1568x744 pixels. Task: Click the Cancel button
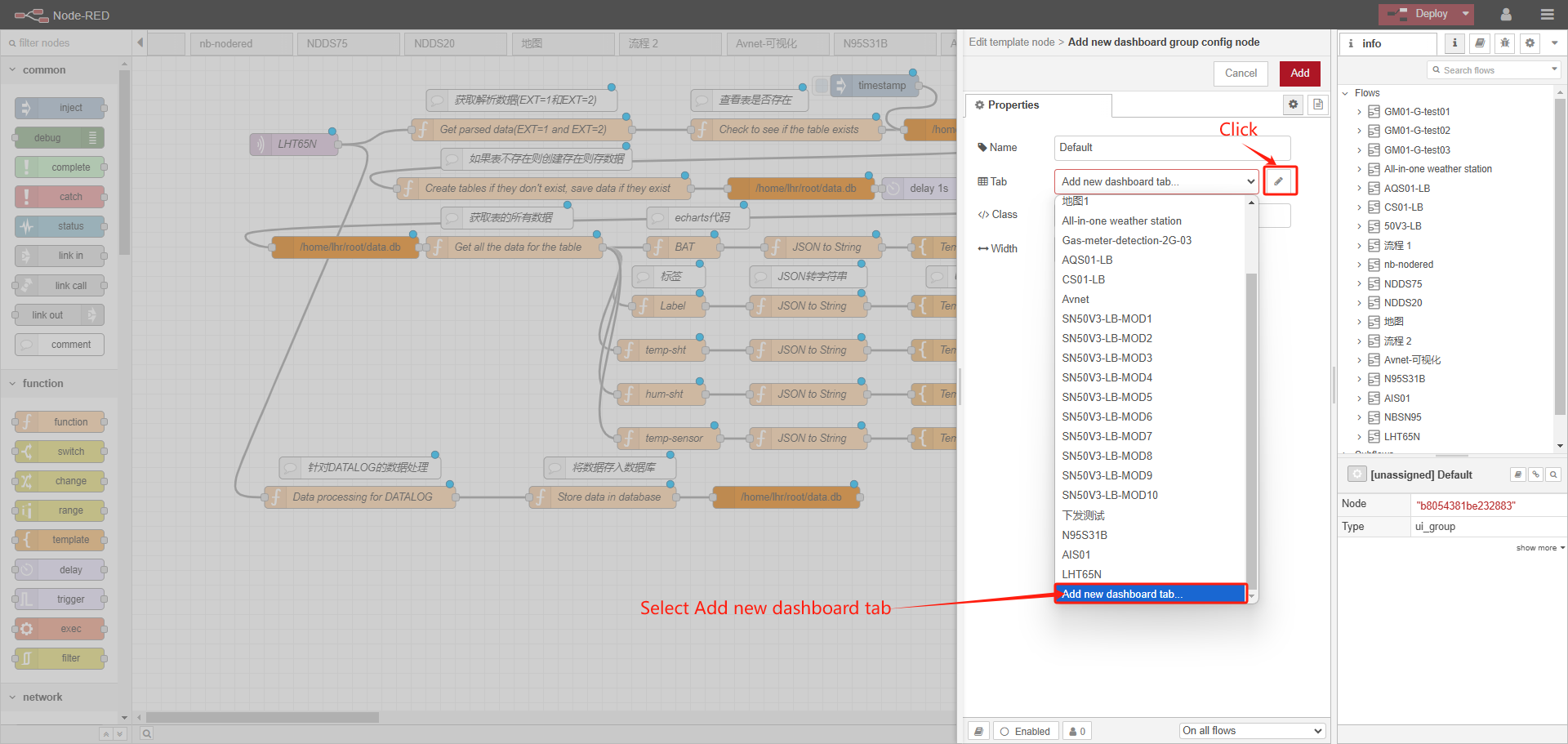coord(1241,74)
